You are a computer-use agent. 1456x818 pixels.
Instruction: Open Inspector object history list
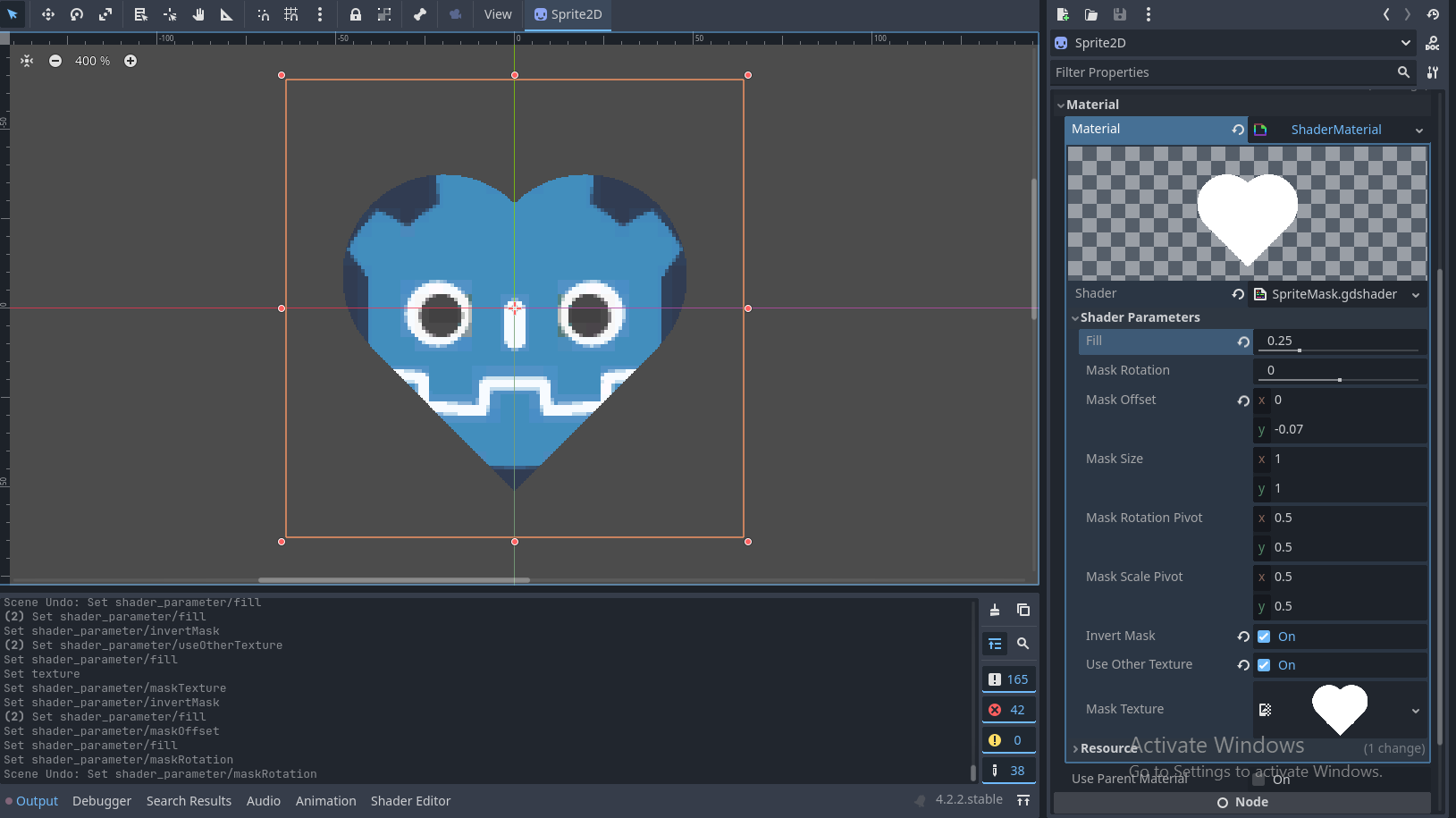(1433, 14)
